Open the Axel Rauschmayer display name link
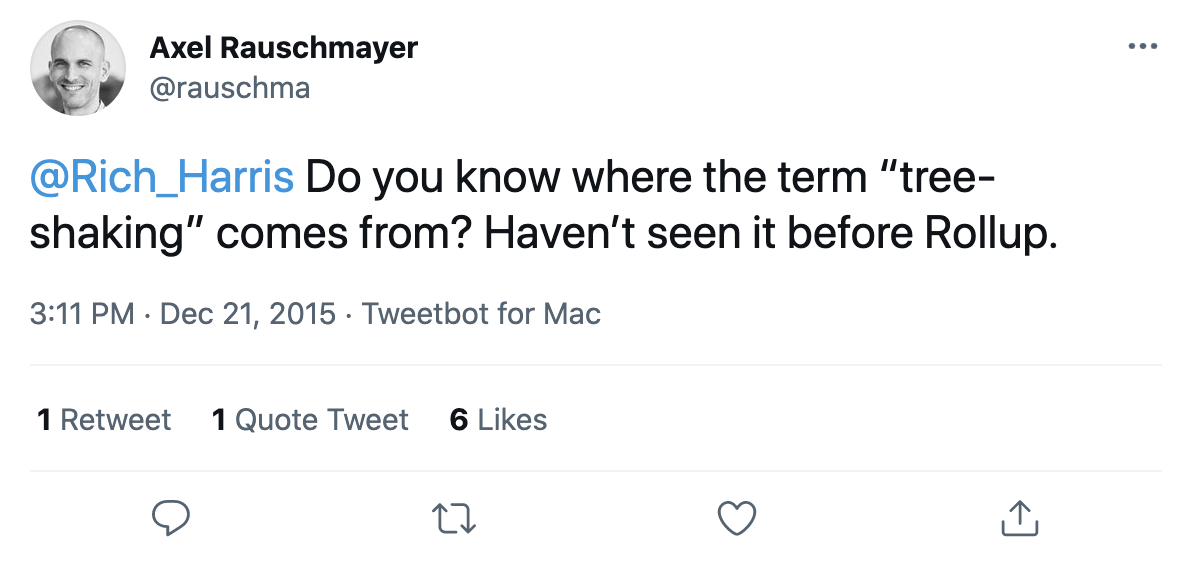The image size is (1194, 562). pos(283,47)
